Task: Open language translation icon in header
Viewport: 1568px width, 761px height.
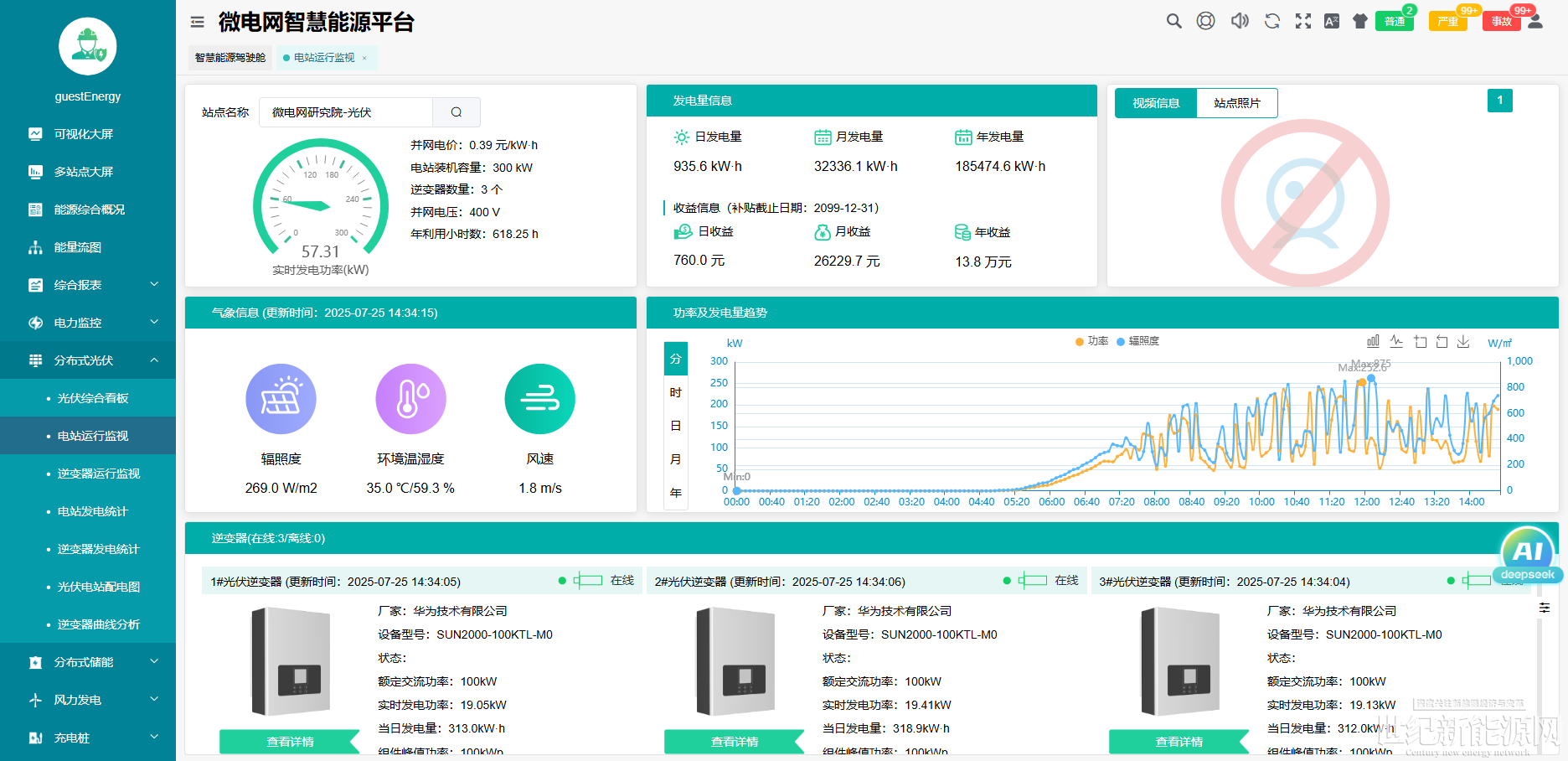Action: click(1331, 21)
